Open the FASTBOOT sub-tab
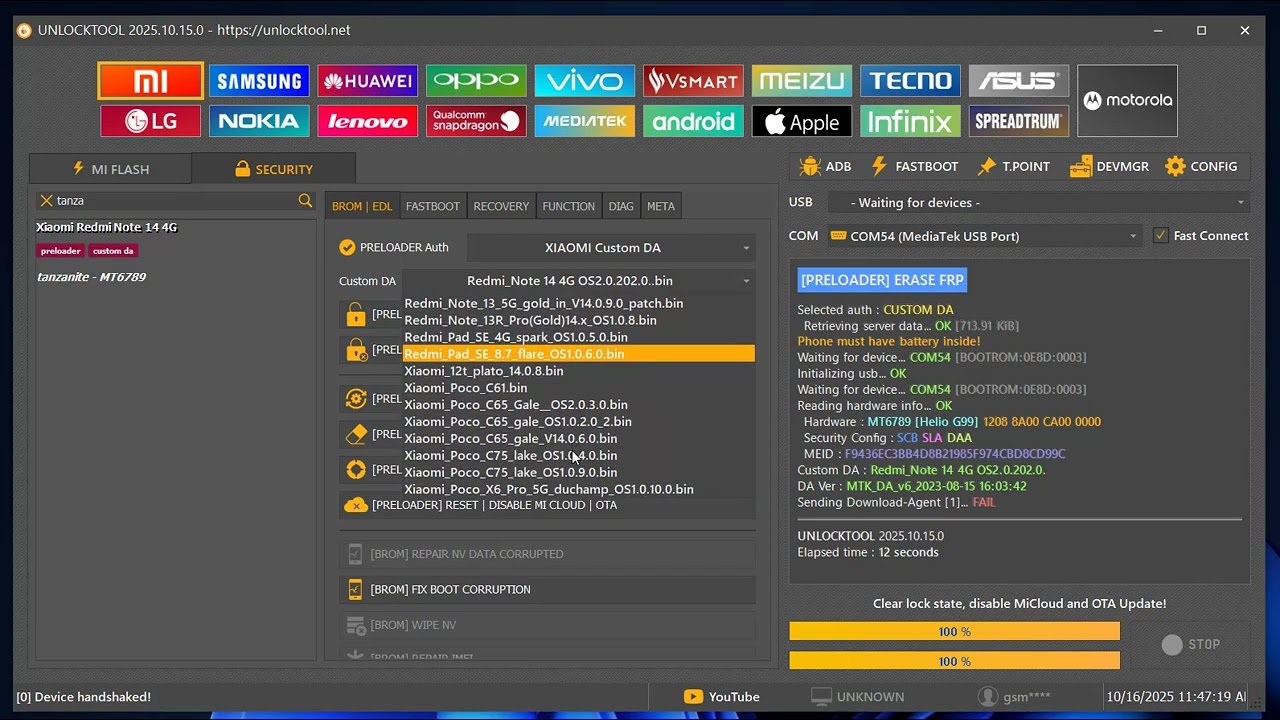The image size is (1280, 720). [433, 206]
